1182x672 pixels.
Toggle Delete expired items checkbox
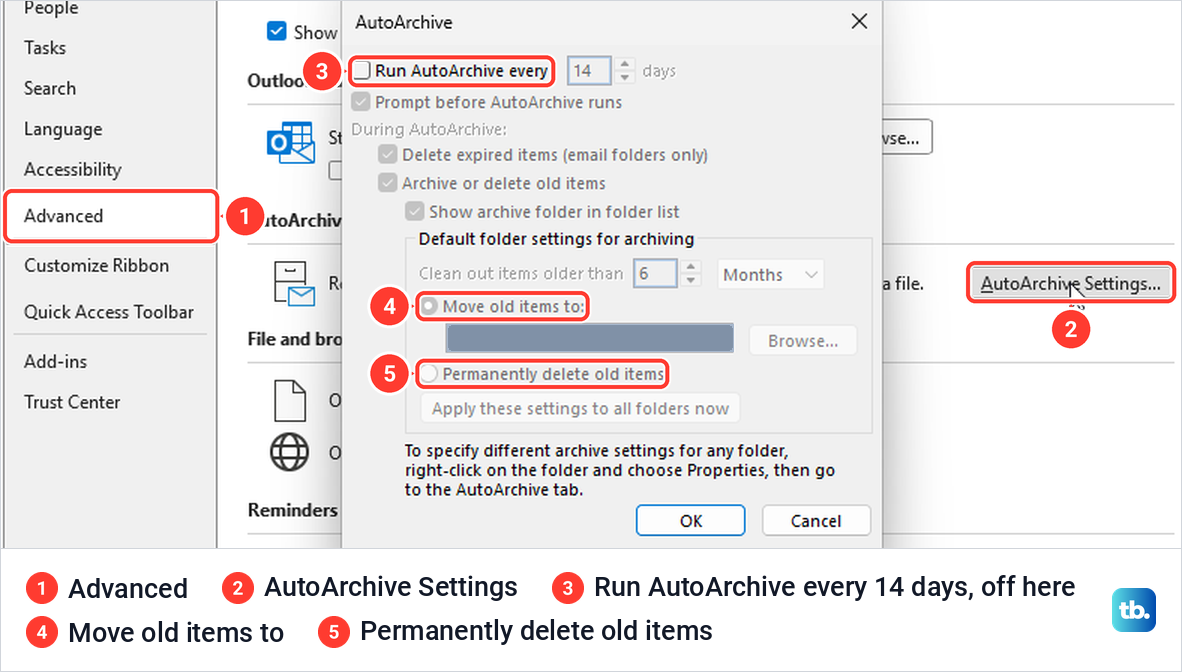[x=387, y=155]
